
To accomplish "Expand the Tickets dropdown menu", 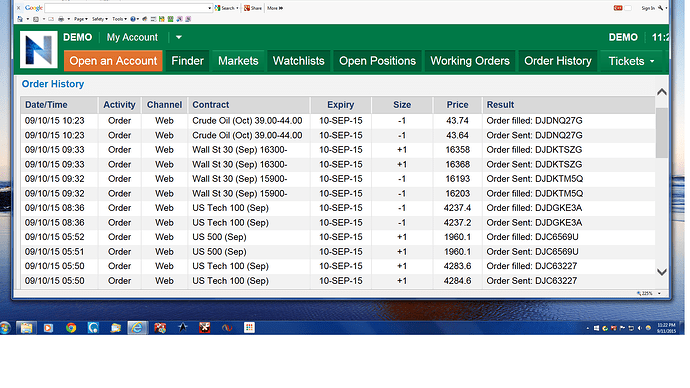I will click(631, 61).
